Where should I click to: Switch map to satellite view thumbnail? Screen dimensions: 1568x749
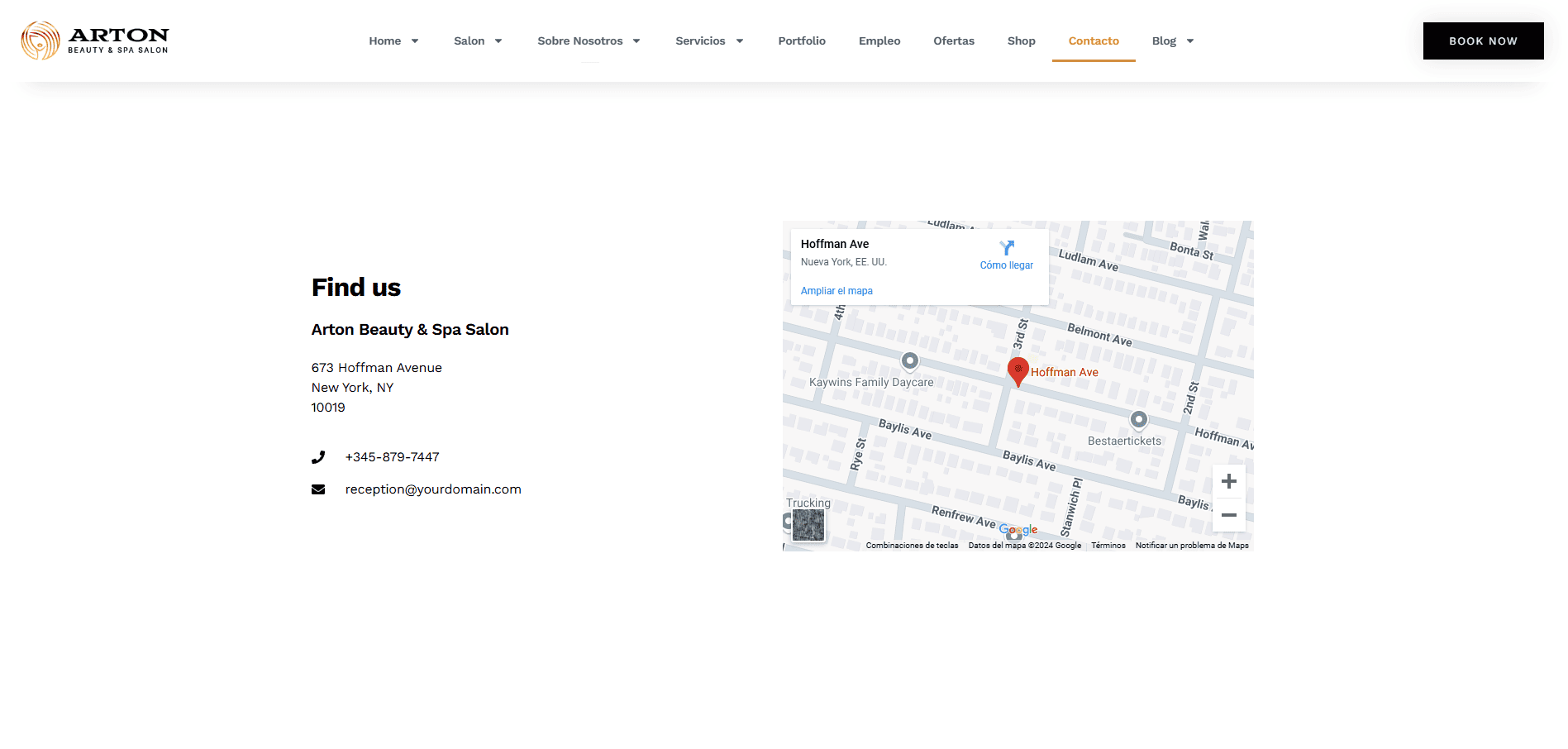pyautogui.click(x=808, y=524)
